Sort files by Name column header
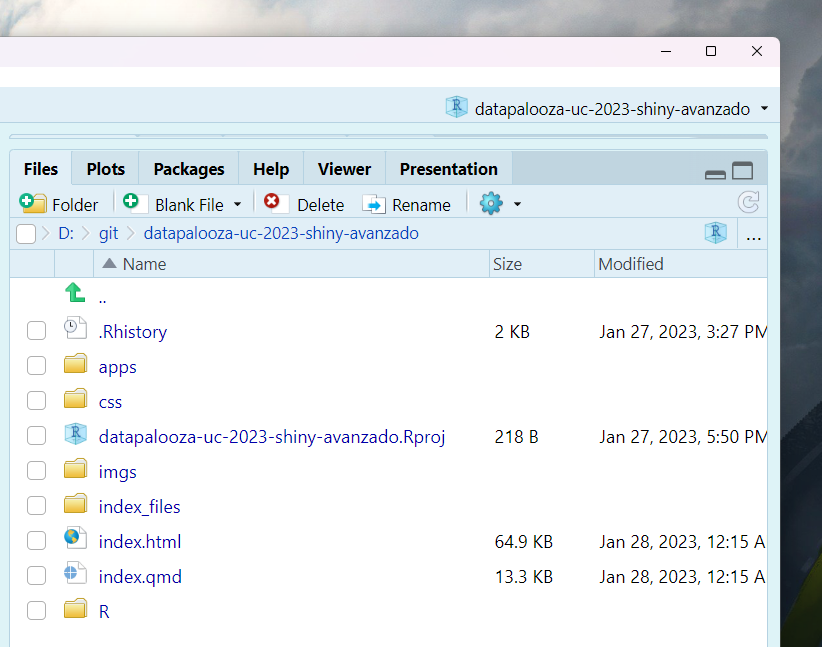This screenshot has width=822, height=647. click(x=144, y=264)
